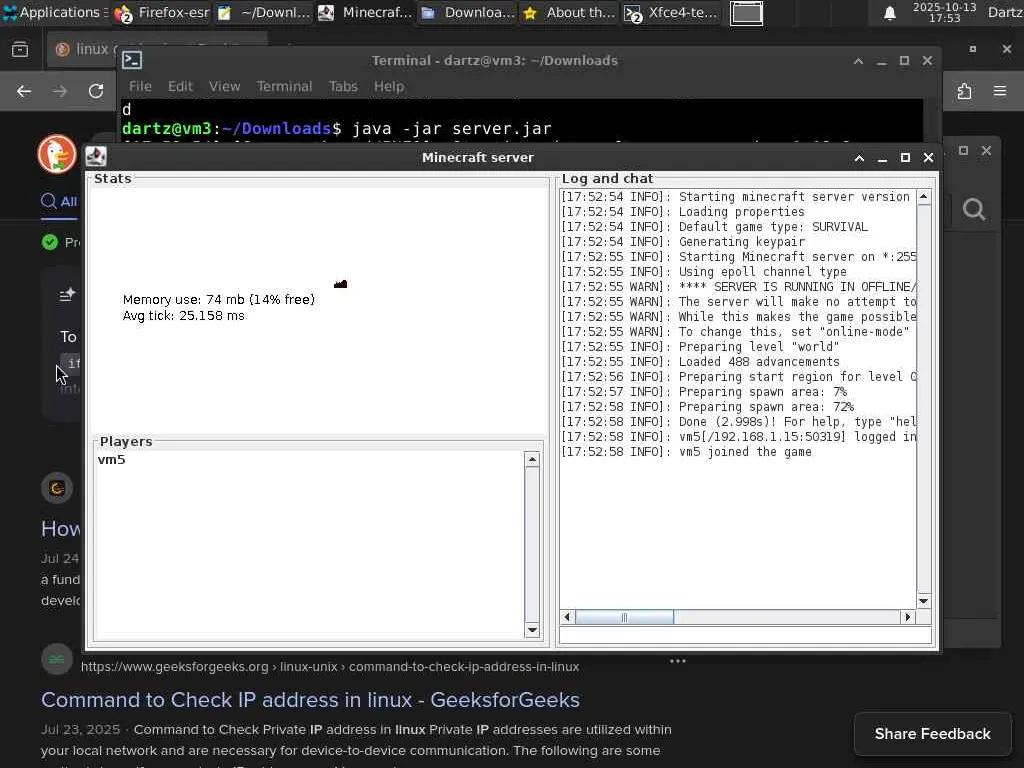Click the Share Feedback button
The width and height of the screenshot is (1024, 768).
point(933,734)
